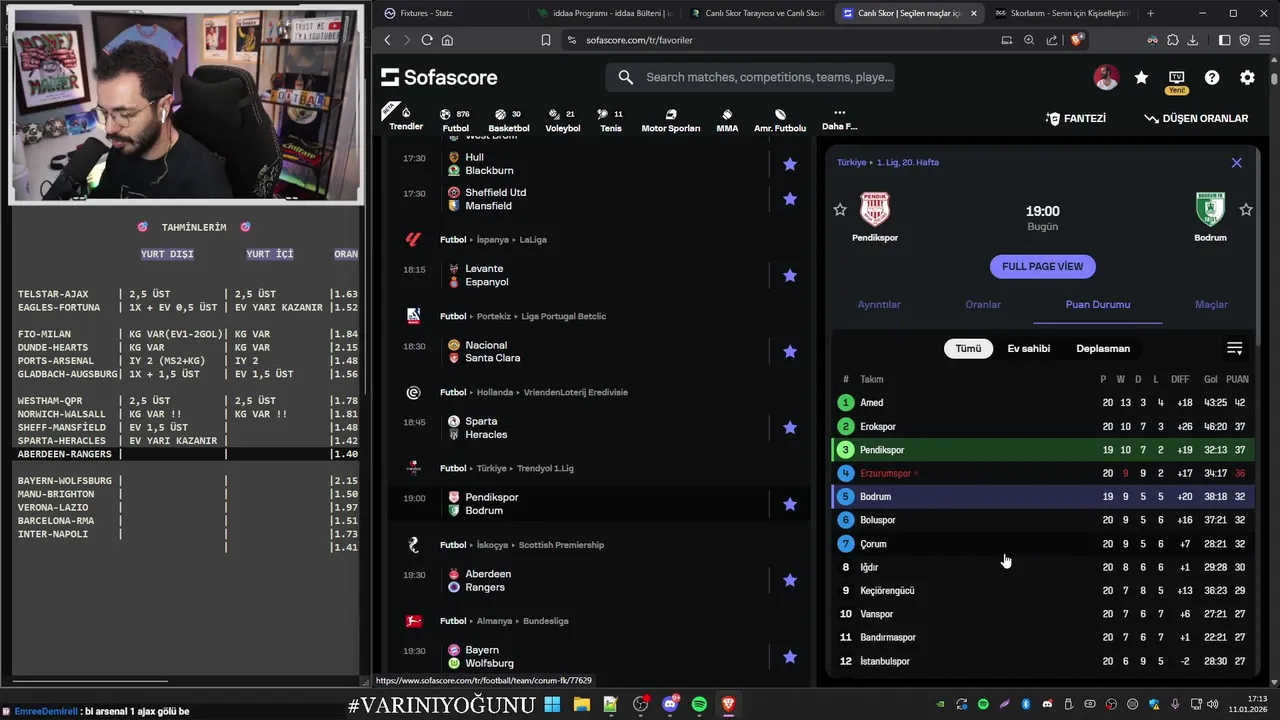Select the Deplasman standings filter

[1103, 348]
